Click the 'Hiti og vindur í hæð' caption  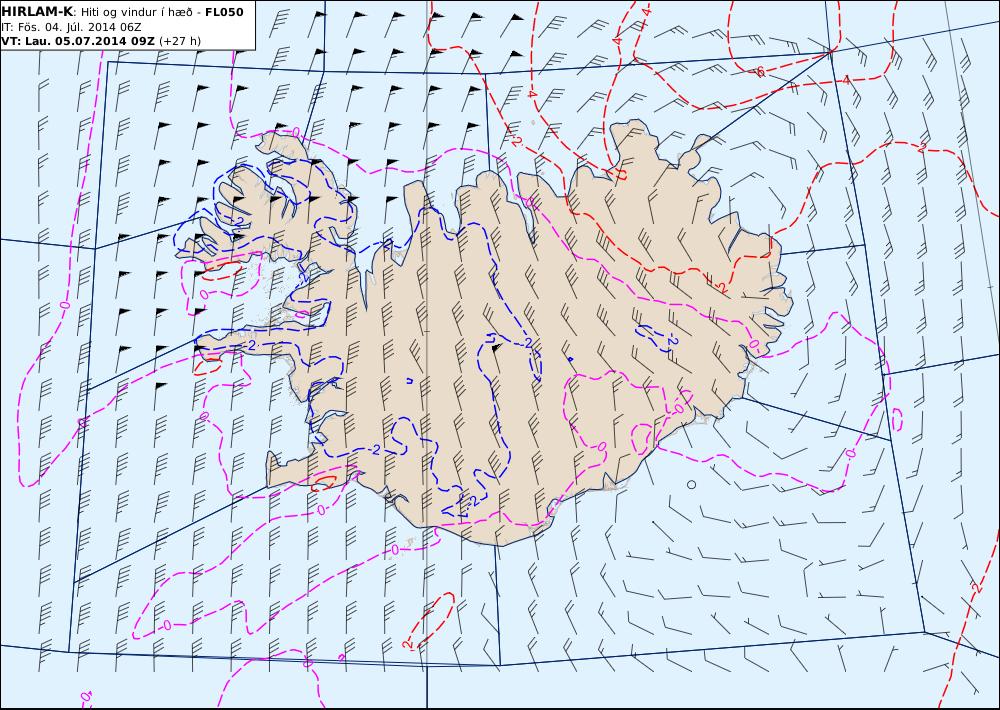[x=136, y=12]
